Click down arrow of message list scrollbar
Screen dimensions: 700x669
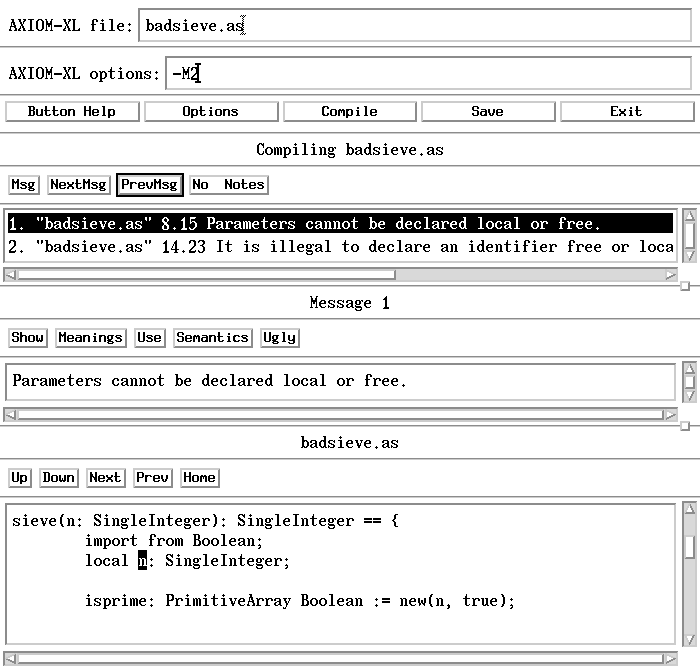690,256
